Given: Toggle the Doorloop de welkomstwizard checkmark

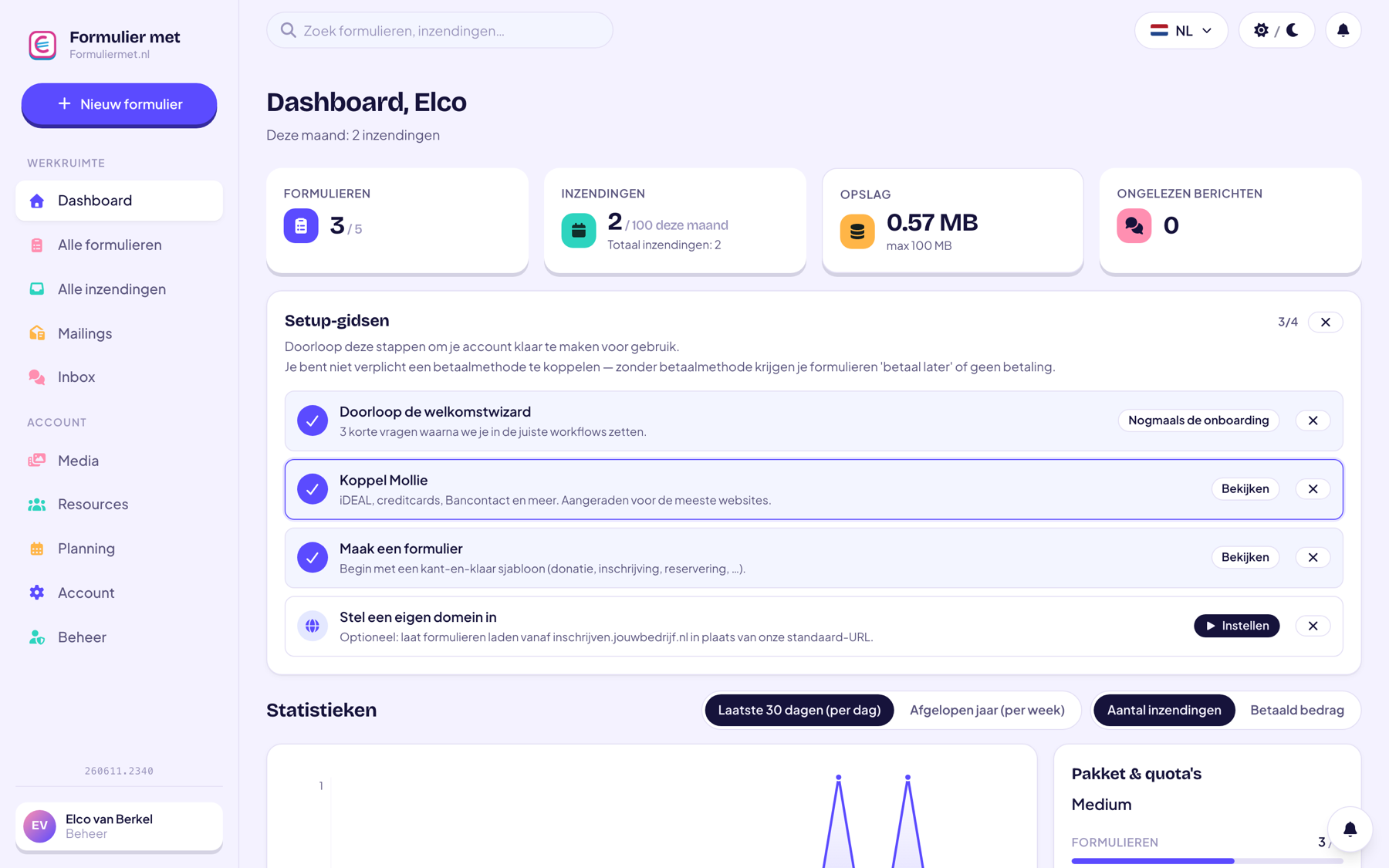Looking at the screenshot, I should tap(313, 420).
